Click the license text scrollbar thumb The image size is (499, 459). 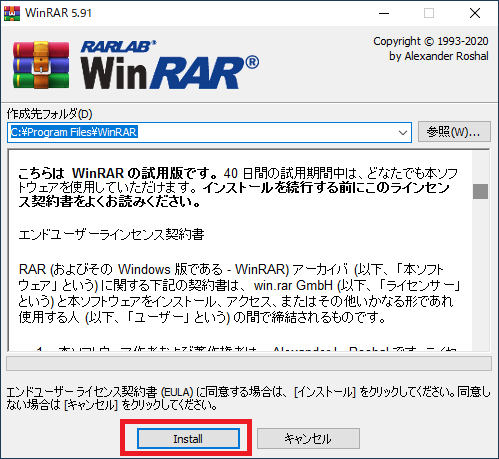point(480,191)
